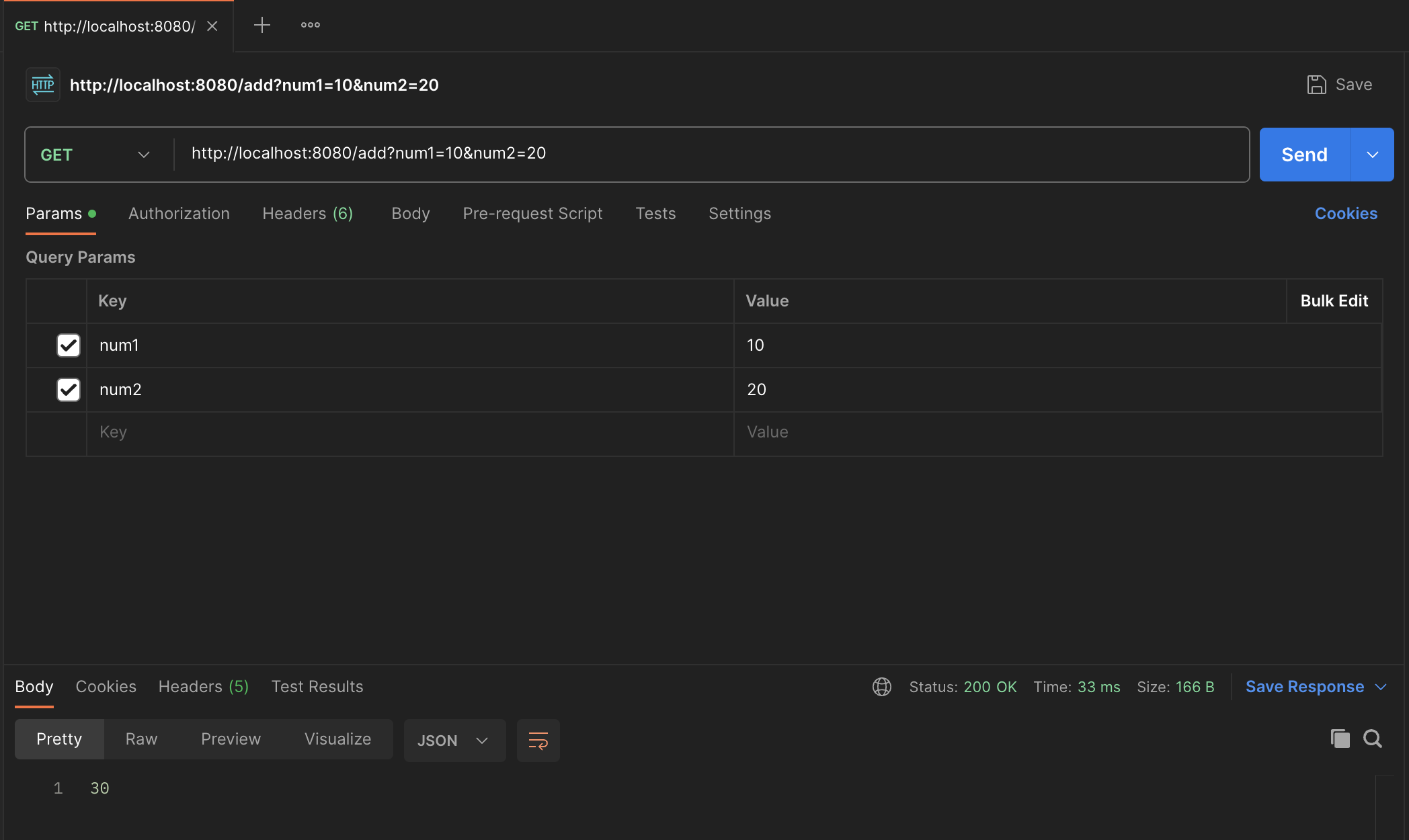Click the Time: 33 ms text
Image resolution: width=1409 pixels, height=840 pixels.
pyautogui.click(x=1076, y=687)
